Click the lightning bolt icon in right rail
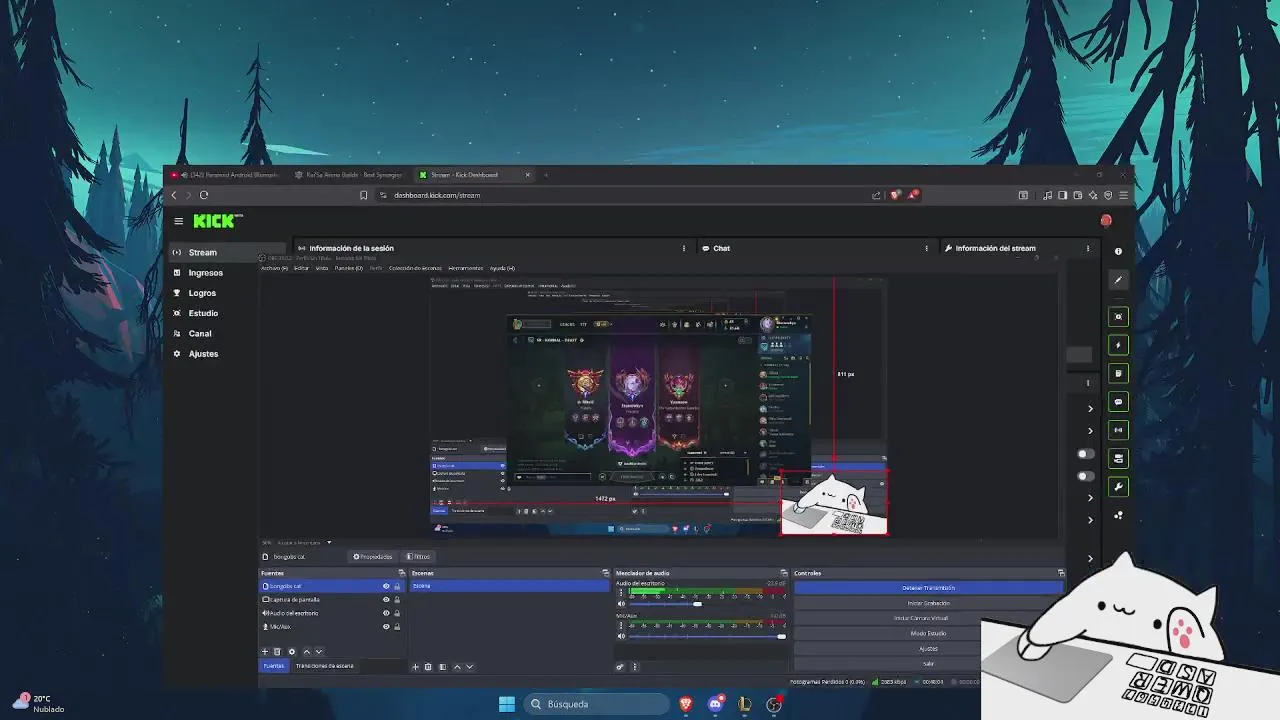 pos(1119,345)
